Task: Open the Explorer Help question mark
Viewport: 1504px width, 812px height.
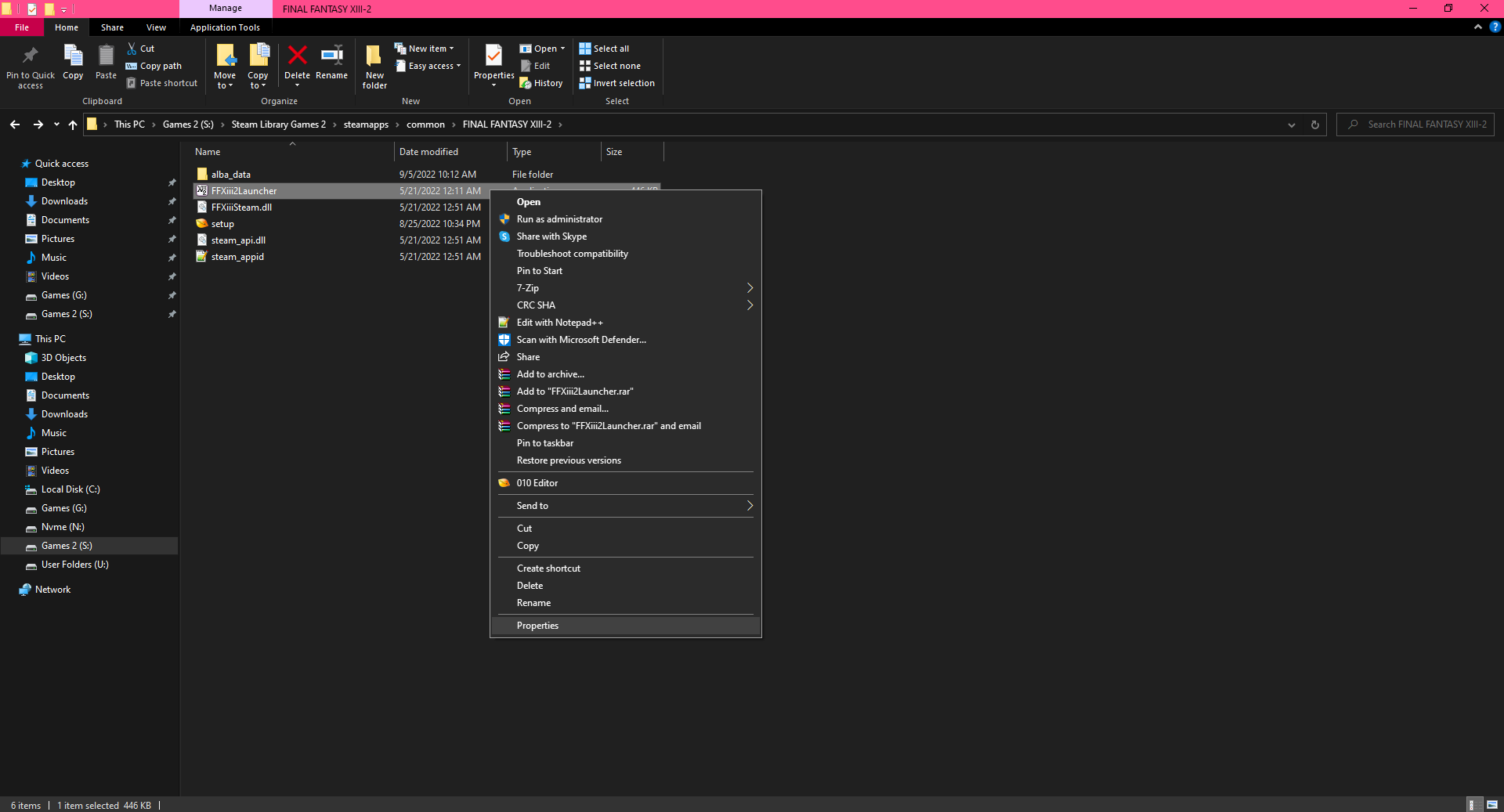Action: click(x=1495, y=27)
